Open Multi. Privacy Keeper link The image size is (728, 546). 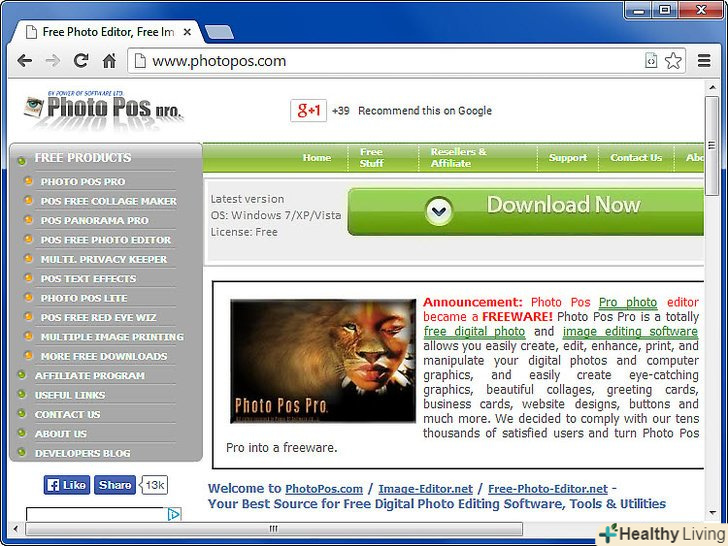104,260
